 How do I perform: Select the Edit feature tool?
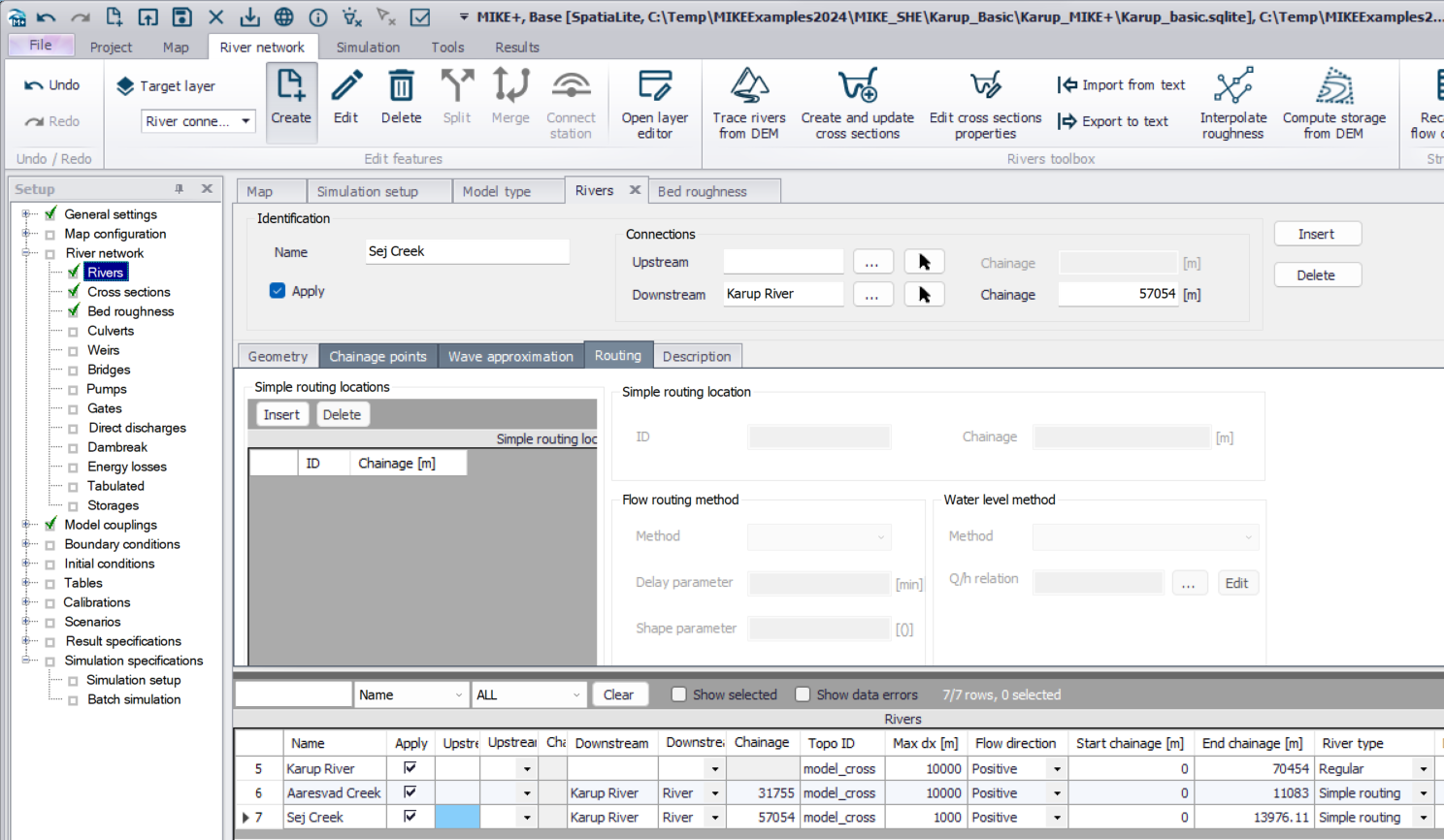pyautogui.click(x=345, y=97)
